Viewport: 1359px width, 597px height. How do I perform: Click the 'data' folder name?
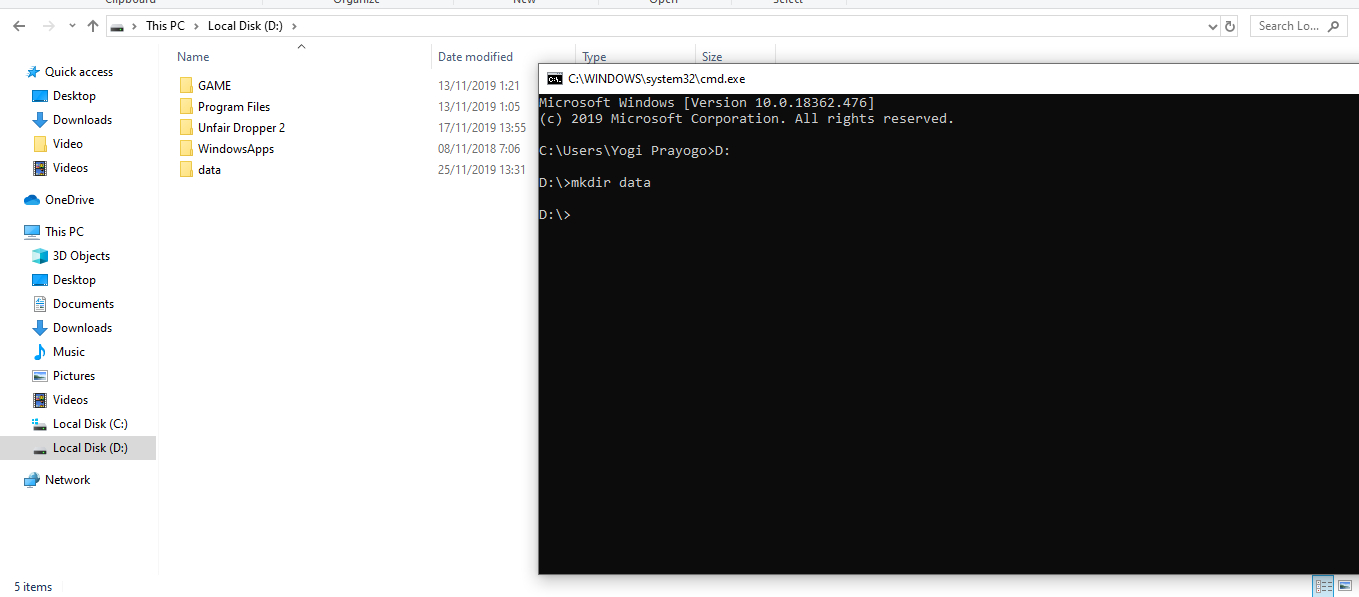[x=209, y=170]
